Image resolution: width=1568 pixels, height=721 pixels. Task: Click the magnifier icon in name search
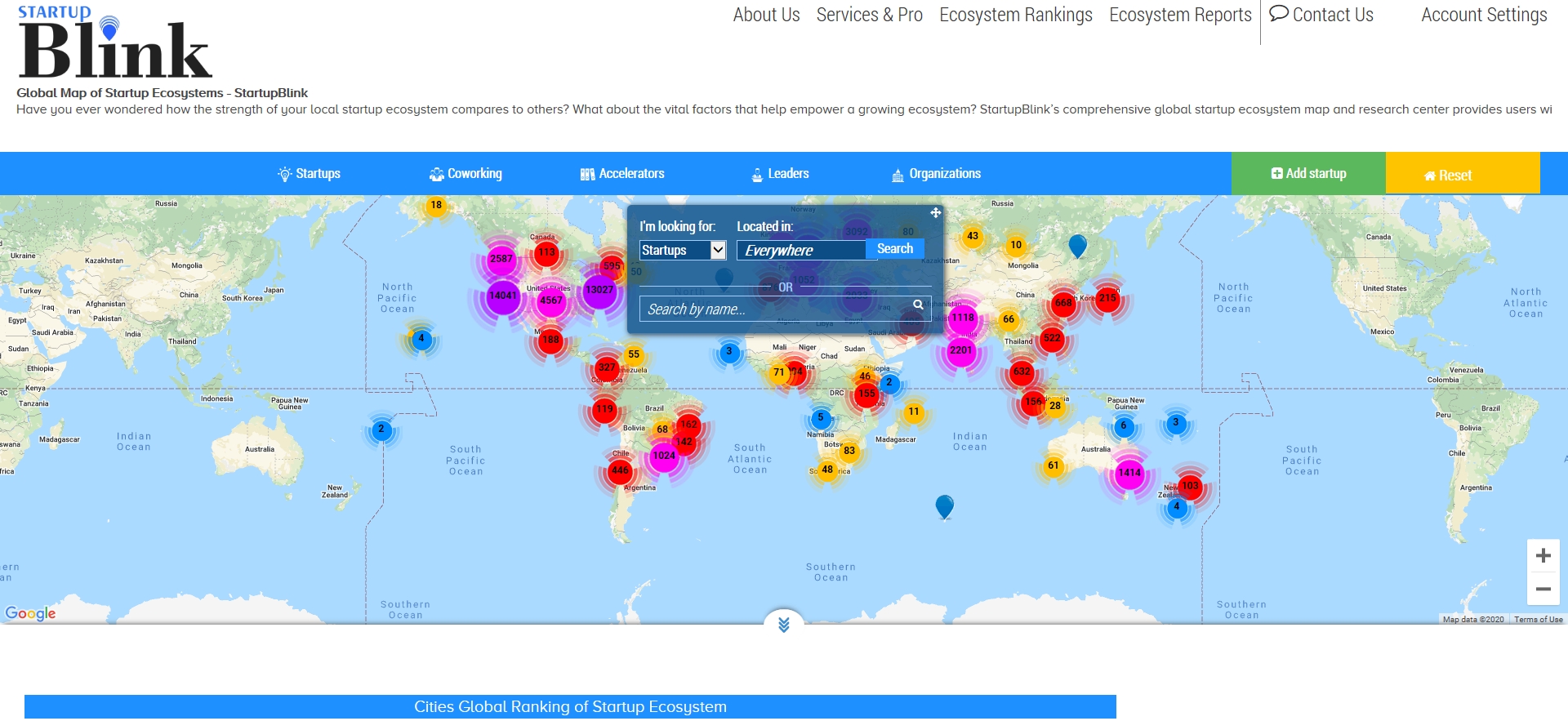918,305
